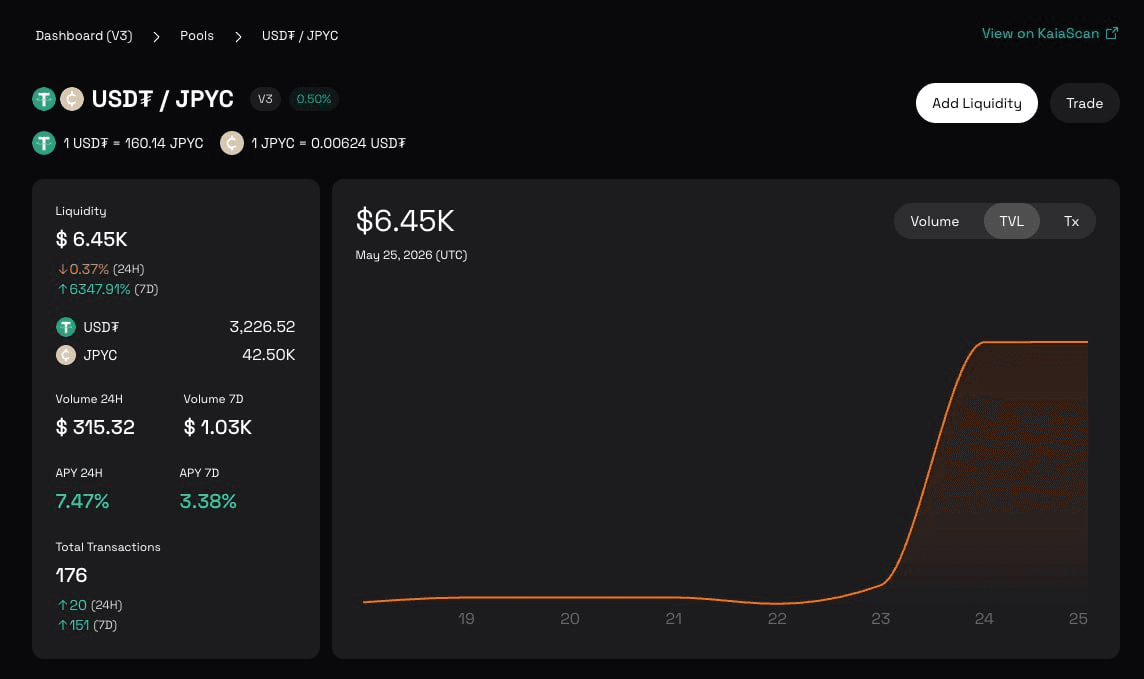Screen dimensions: 1144x679
Task: Click chevron after Pools breadcrumb
Action: point(238,36)
